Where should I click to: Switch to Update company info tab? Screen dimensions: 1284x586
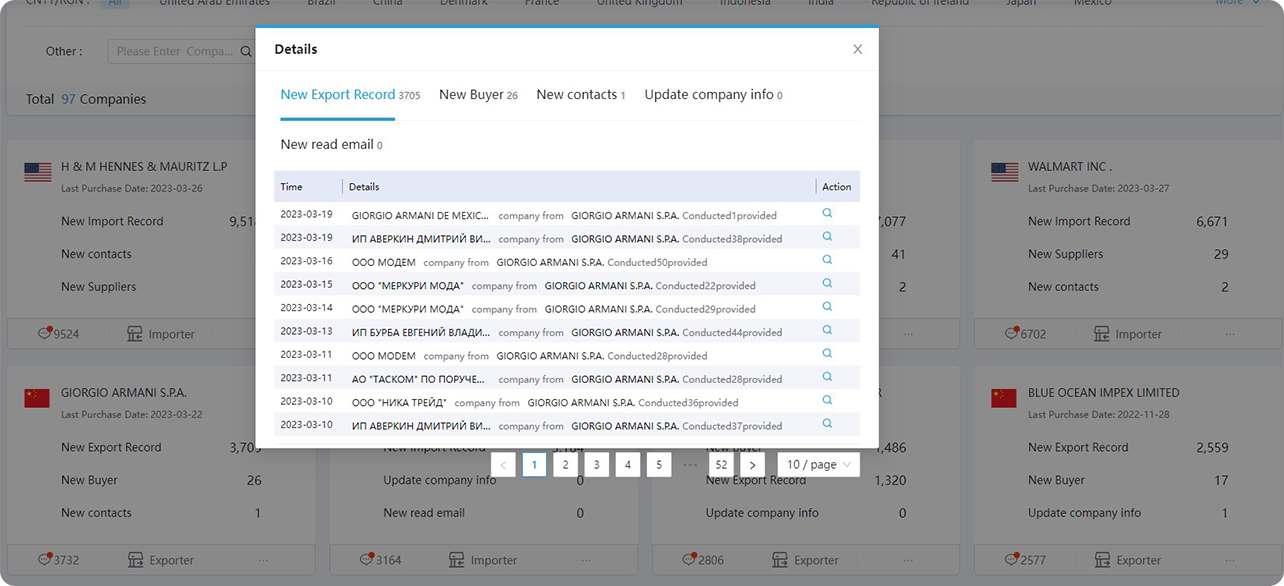[713, 95]
